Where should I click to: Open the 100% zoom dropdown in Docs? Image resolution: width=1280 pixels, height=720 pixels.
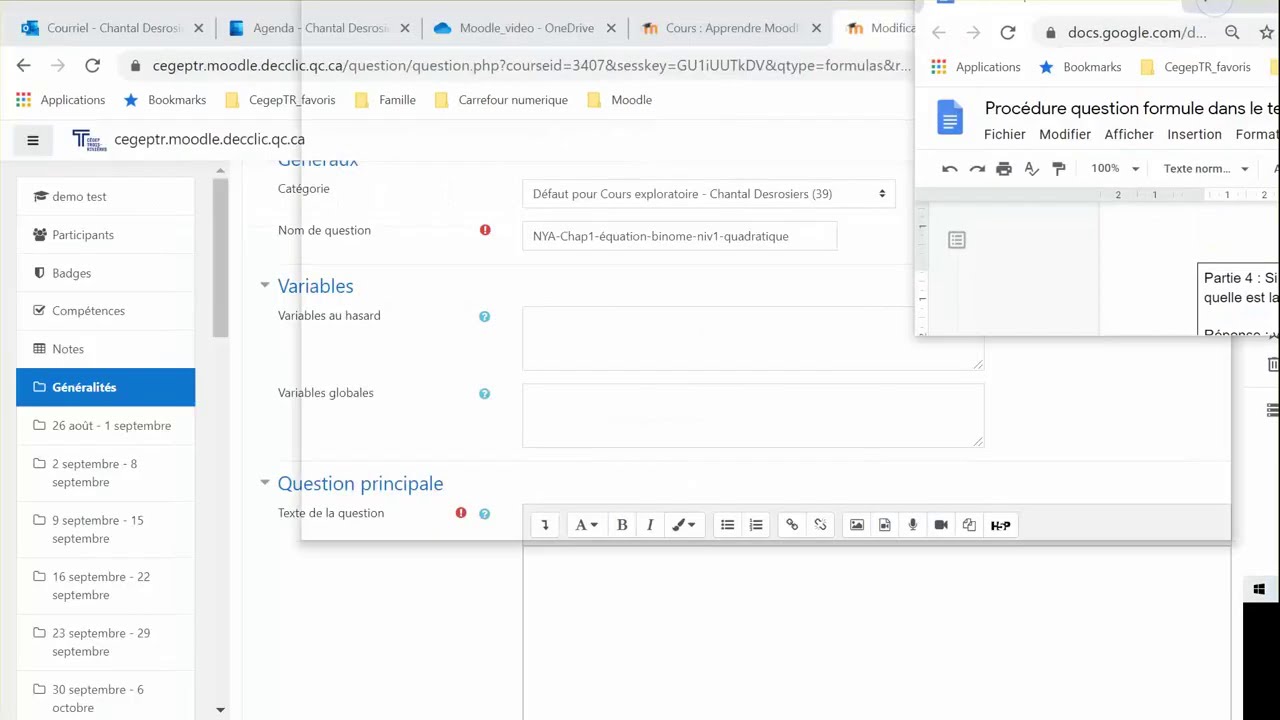[1114, 169]
